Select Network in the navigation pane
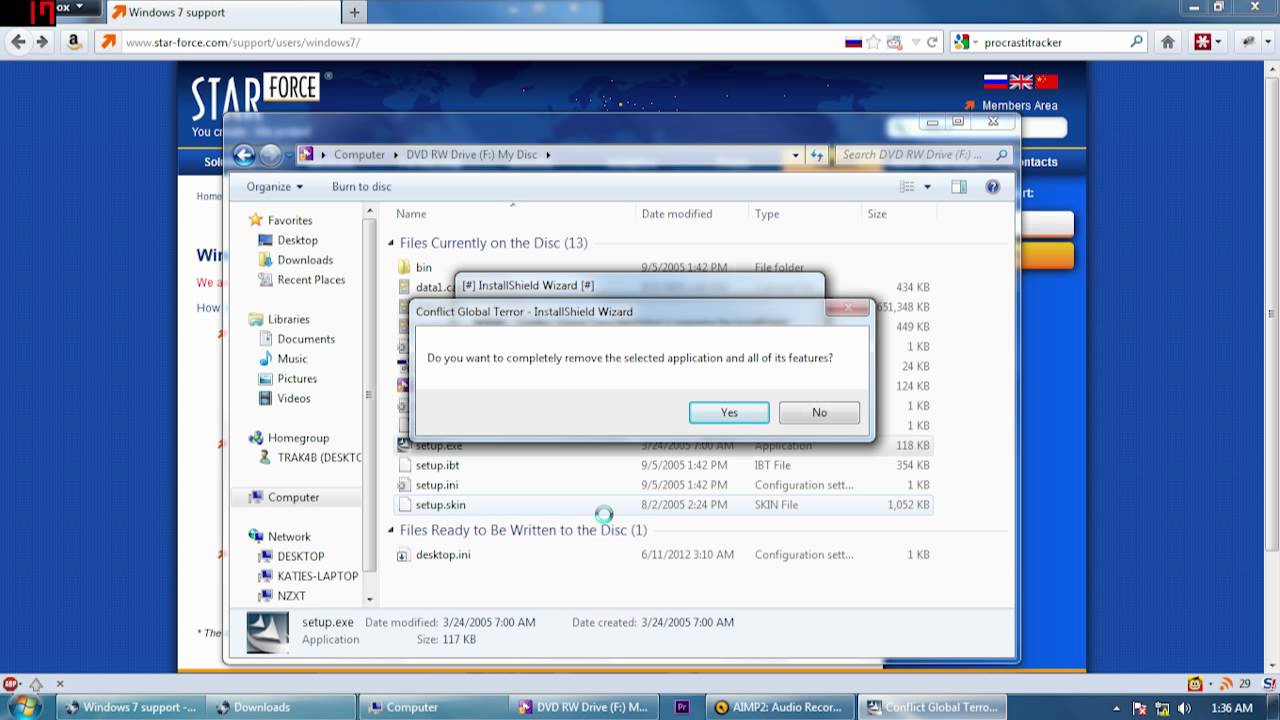Image resolution: width=1280 pixels, height=720 pixels. pos(289,537)
